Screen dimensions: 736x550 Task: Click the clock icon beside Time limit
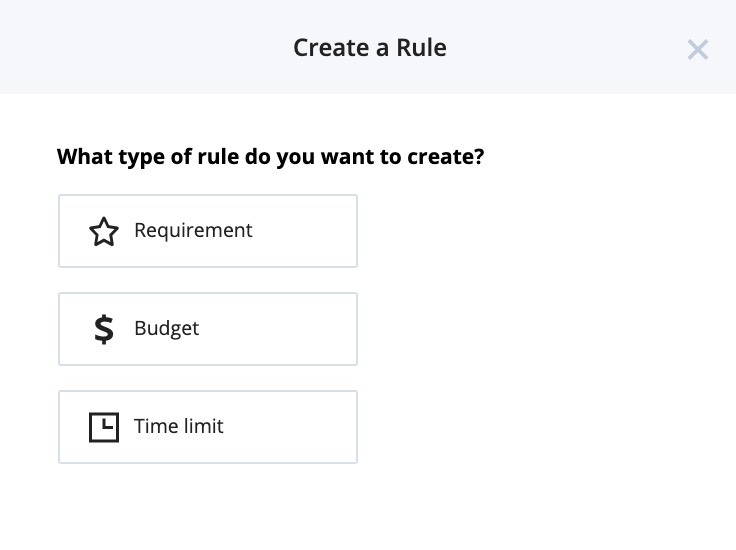104,427
